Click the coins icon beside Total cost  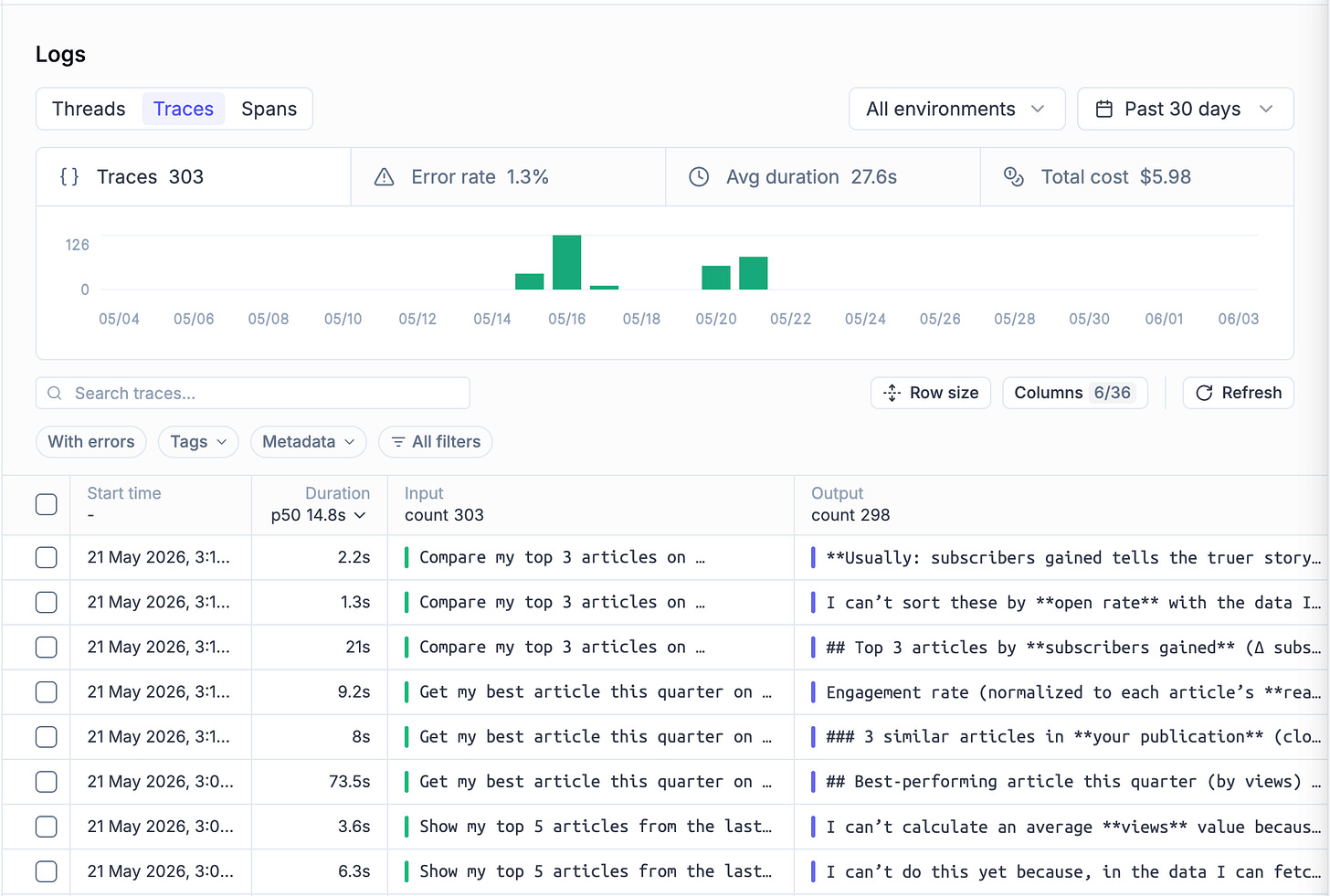pos(1014,176)
